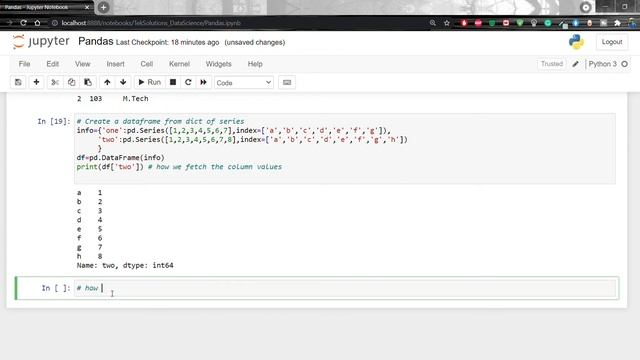Bookmark this page with star icon
The width and height of the screenshot is (640, 360).
(x=447, y=23)
